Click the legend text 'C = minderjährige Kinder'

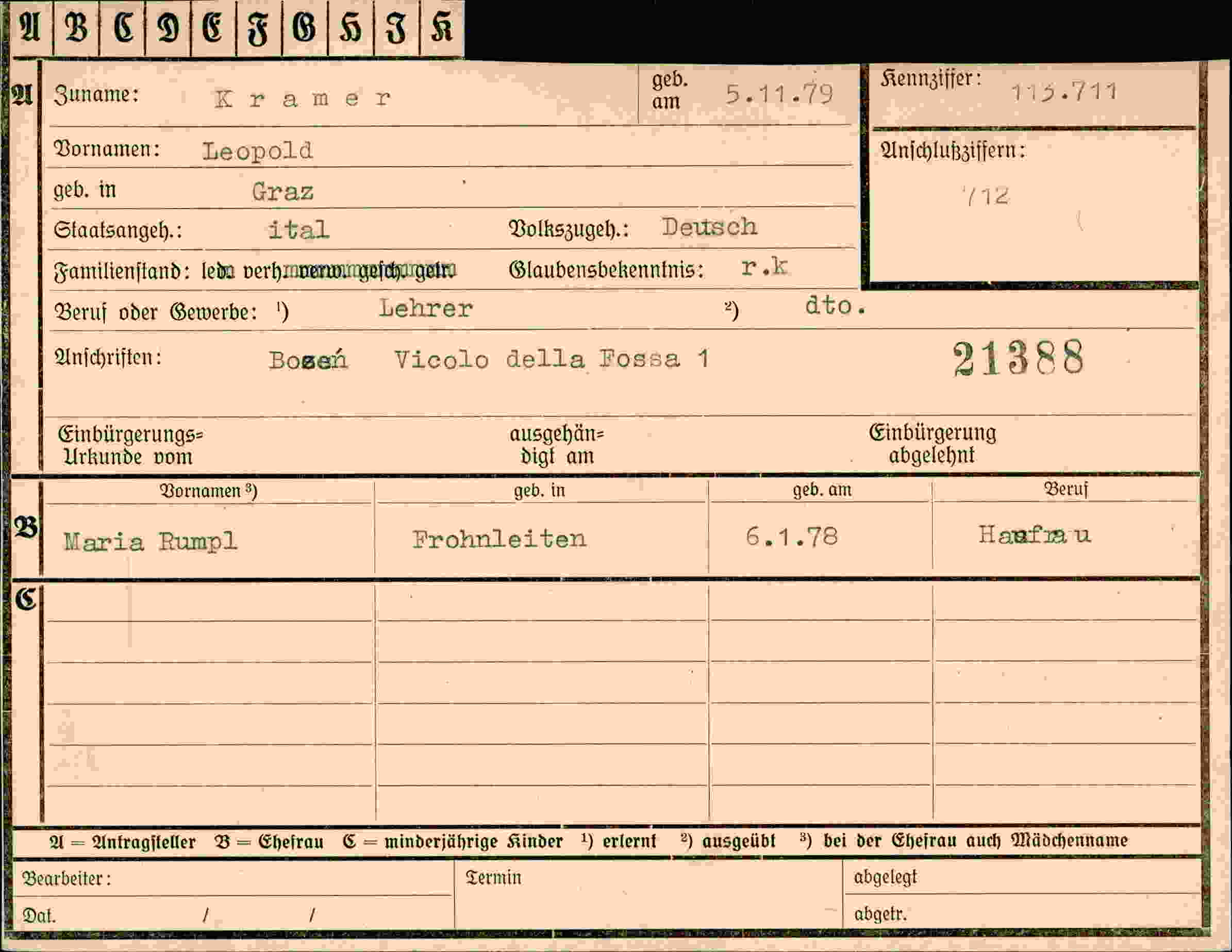[x=453, y=842]
